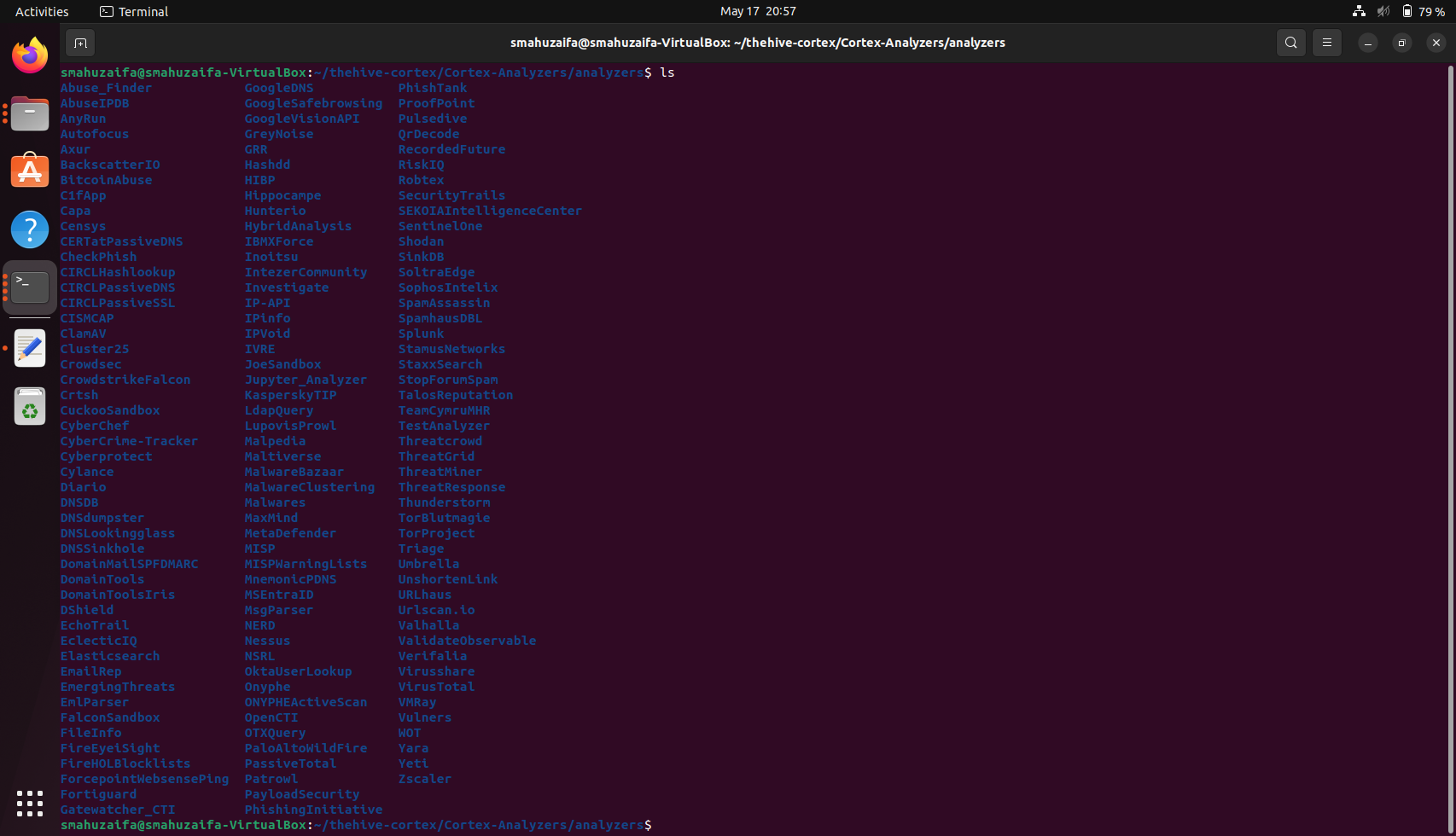Click the StamusNetworks entry
Image resolution: width=1456 pixels, height=836 pixels.
coord(451,349)
